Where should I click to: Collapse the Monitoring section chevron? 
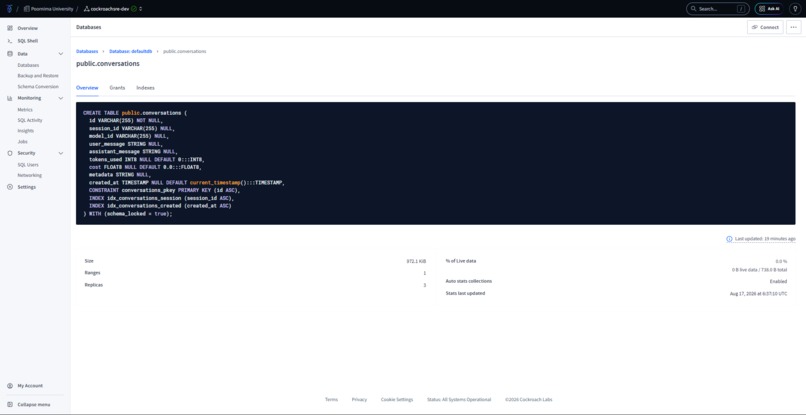pyautogui.click(x=61, y=98)
